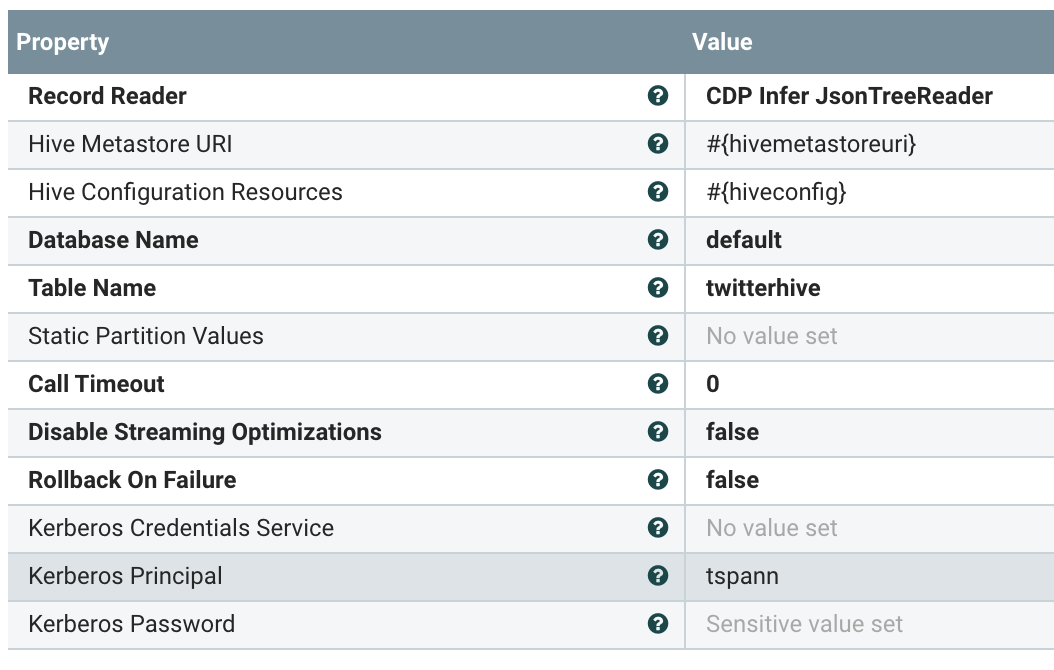Image resolution: width=1054 pixels, height=670 pixels.
Task: Click the Kerberos Credentials Service help icon
Action: [657, 528]
